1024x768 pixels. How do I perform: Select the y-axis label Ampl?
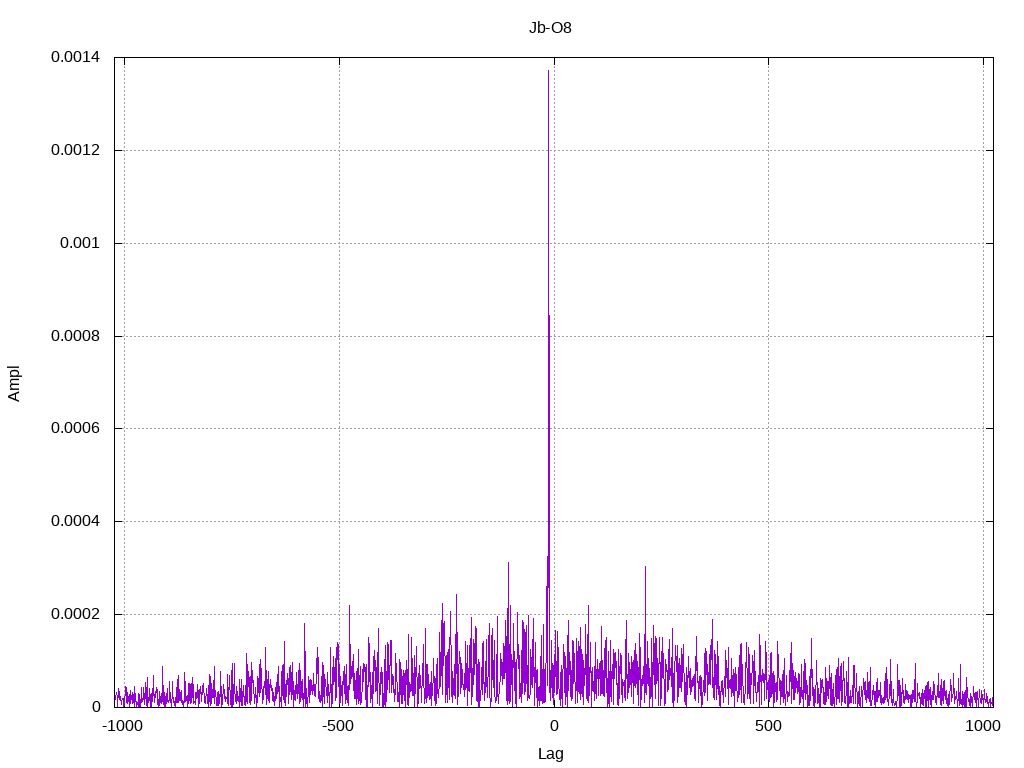[x=14, y=383]
